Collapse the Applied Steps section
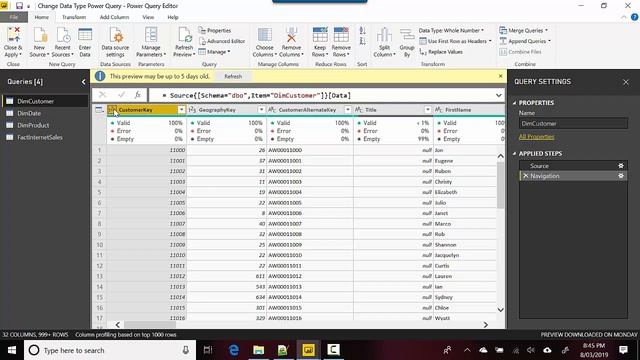Image resolution: width=640 pixels, height=360 pixels. pos(514,154)
